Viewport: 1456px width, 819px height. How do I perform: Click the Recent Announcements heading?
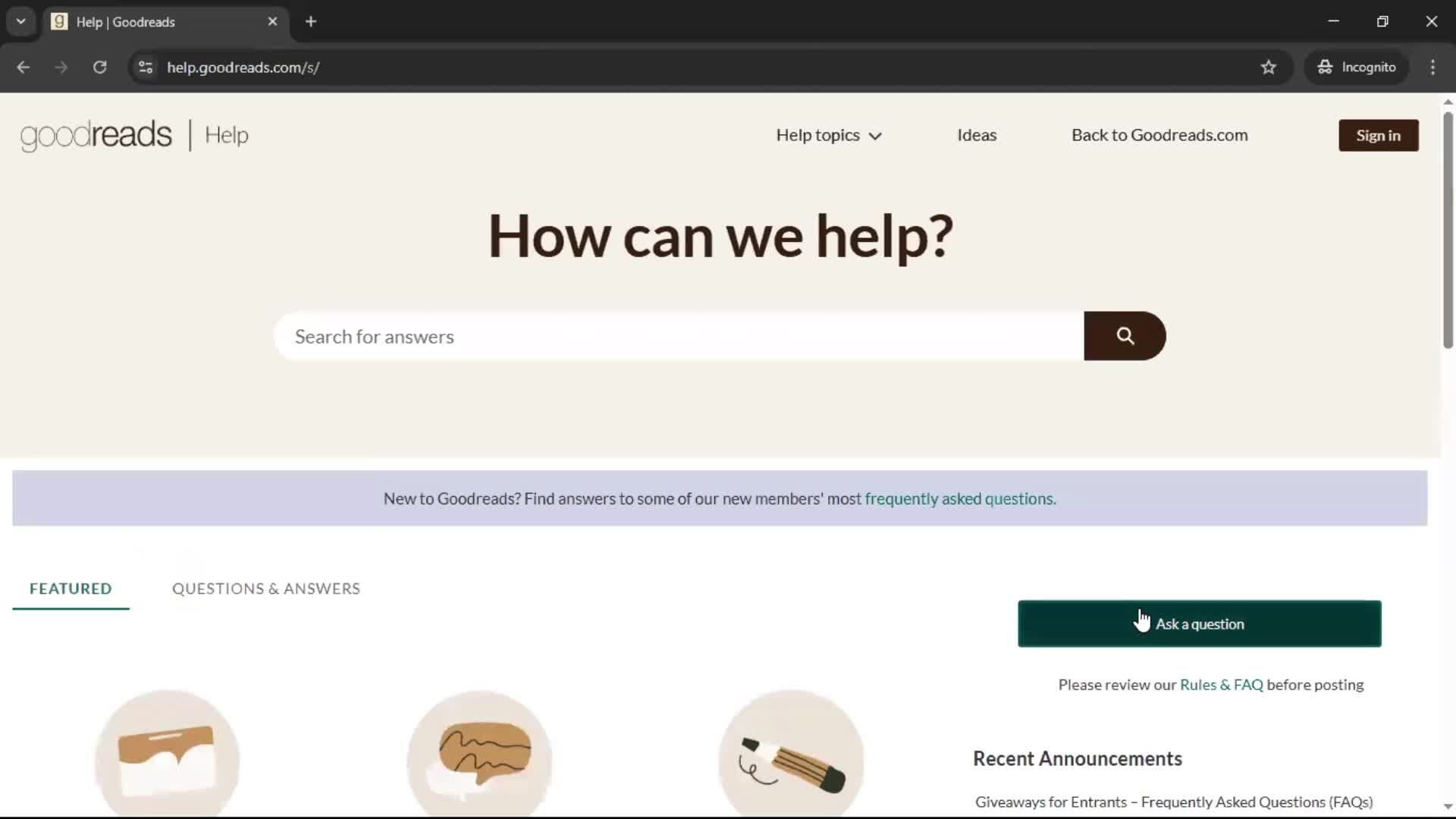click(1077, 758)
